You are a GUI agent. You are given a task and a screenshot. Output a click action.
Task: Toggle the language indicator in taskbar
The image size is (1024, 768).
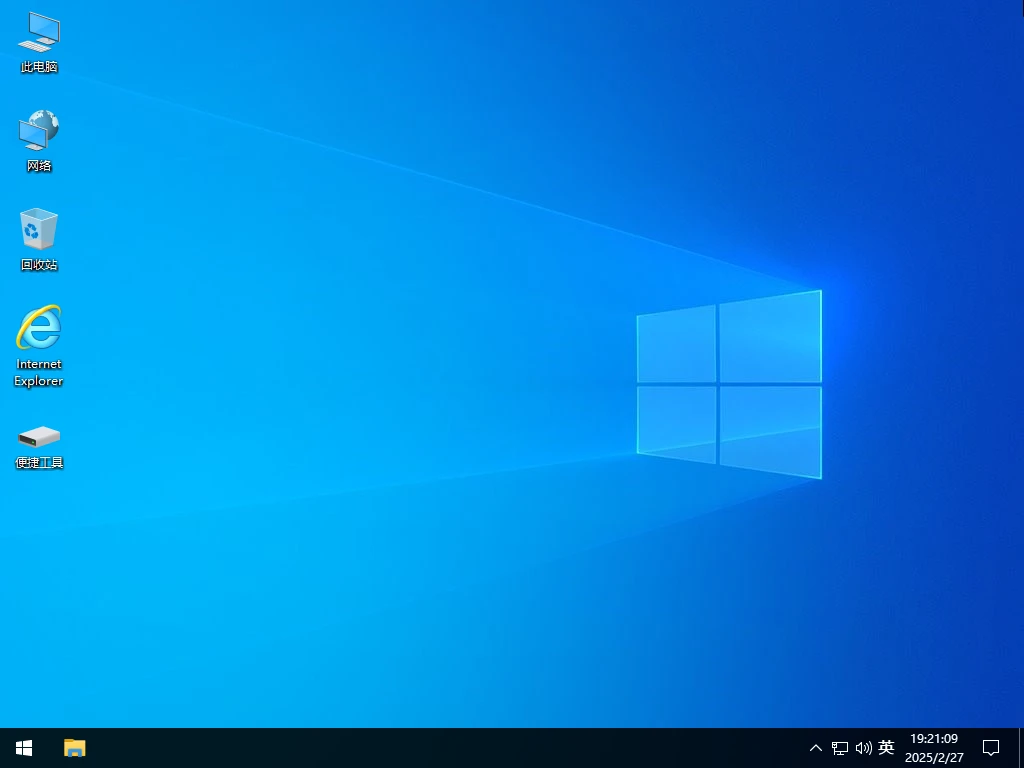(x=886, y=747)
